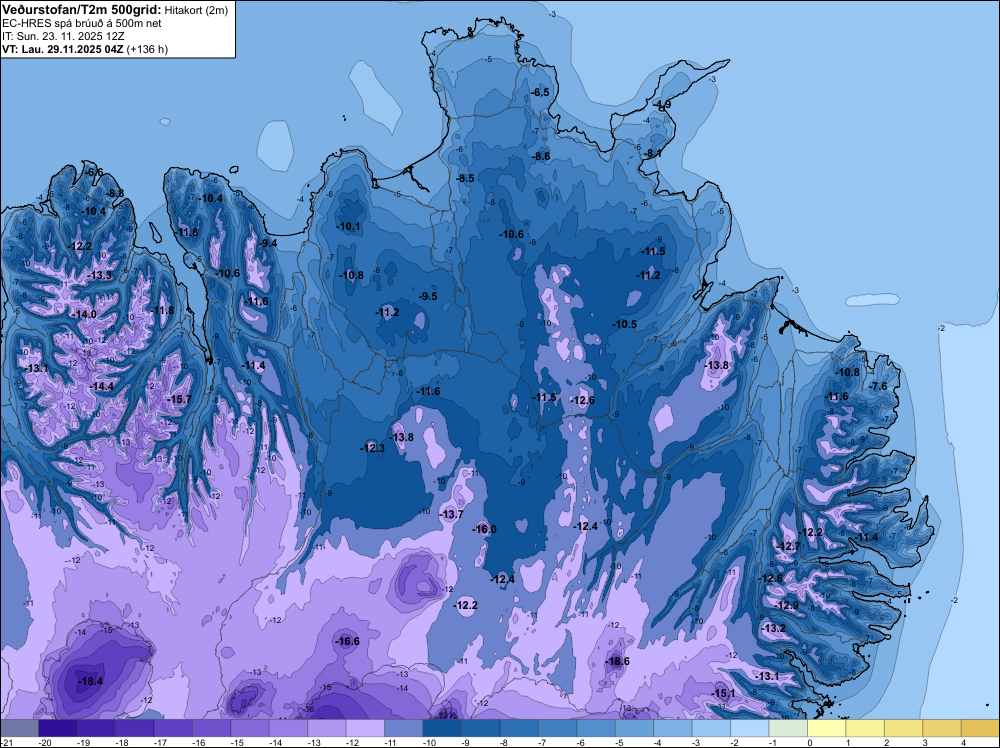This screenshot has width=1000, height=748.
Task: Select the 'VT: Lau. 29.11.2025 04Z' valid time
Action: point(63,49)
